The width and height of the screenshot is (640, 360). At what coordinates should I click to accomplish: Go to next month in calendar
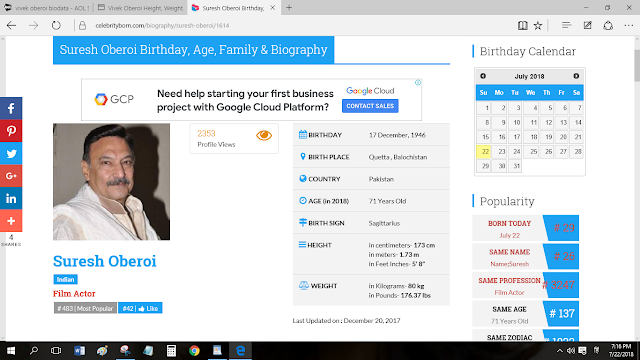(x=576, y=76)
